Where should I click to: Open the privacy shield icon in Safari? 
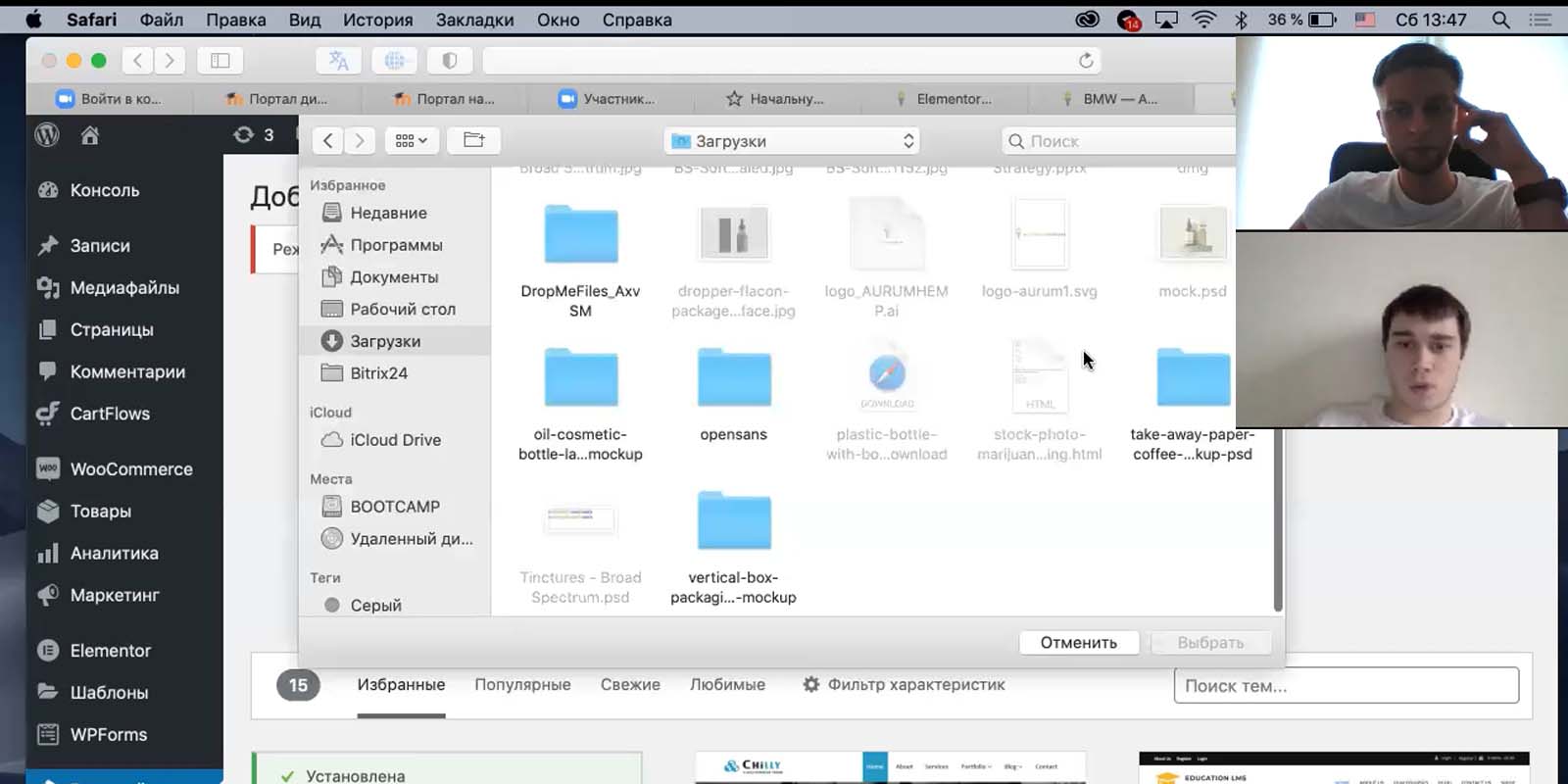[450, 61]
